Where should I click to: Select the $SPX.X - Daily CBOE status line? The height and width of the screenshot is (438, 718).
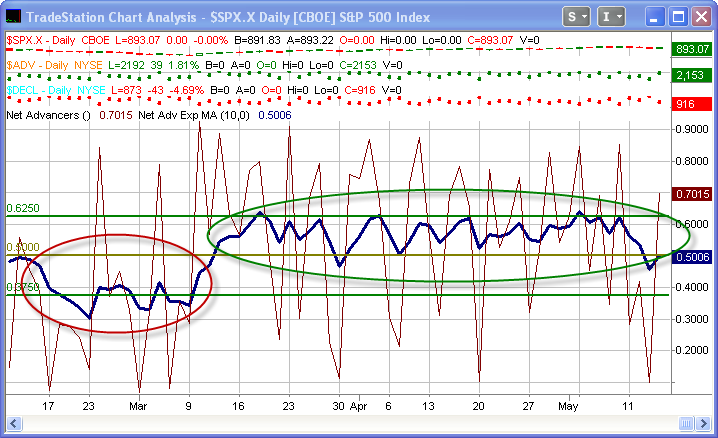pyautogui.click(x=273, y=40)
